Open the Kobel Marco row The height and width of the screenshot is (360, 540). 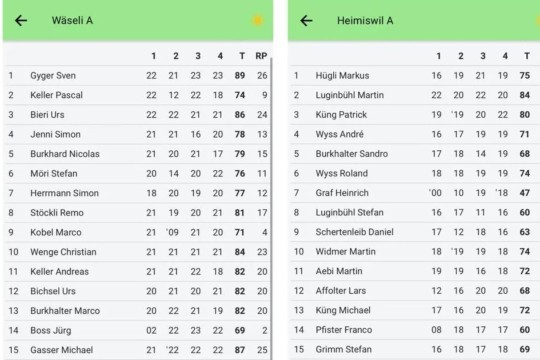tap(137, 233)
